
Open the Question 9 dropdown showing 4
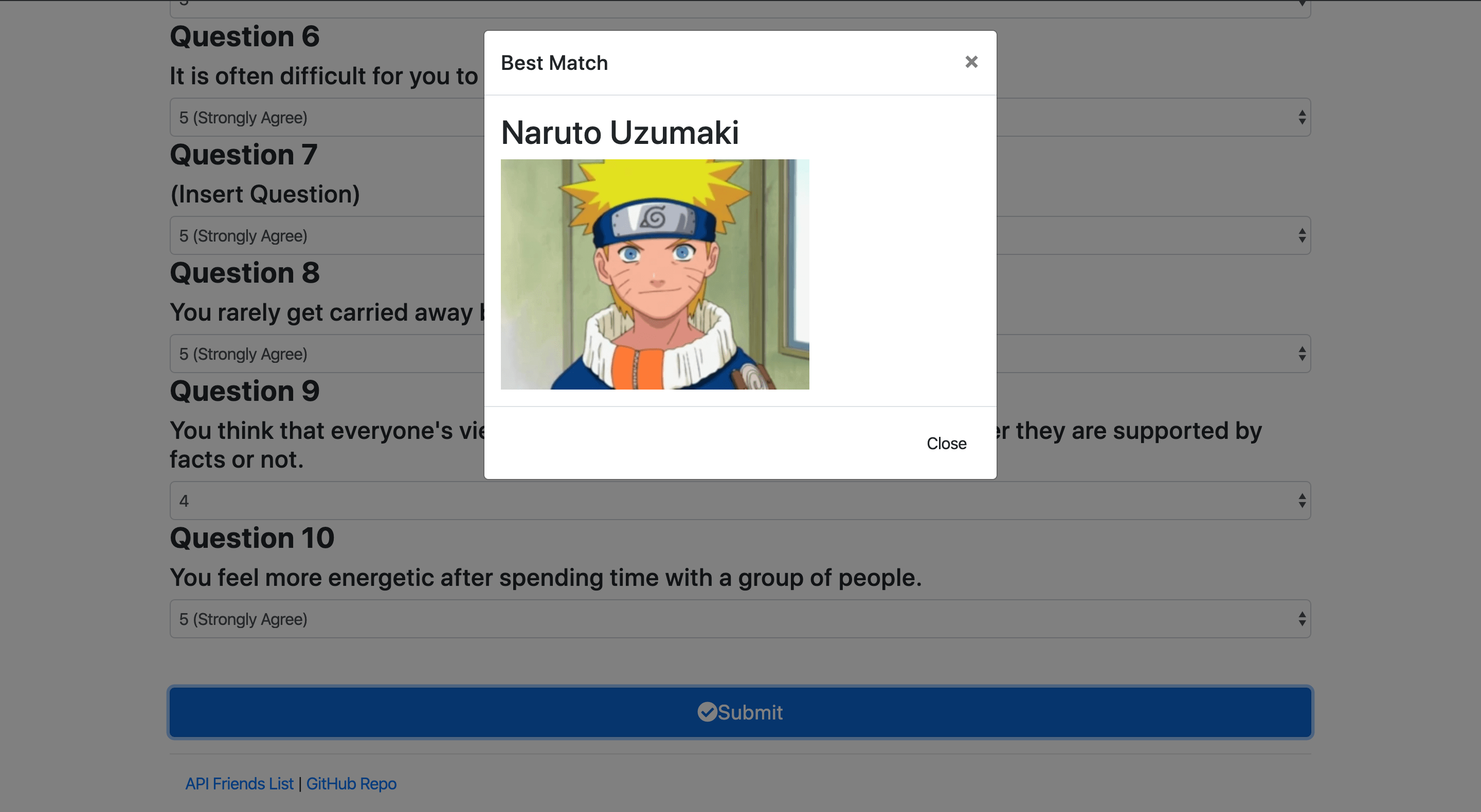coord(740,501)
